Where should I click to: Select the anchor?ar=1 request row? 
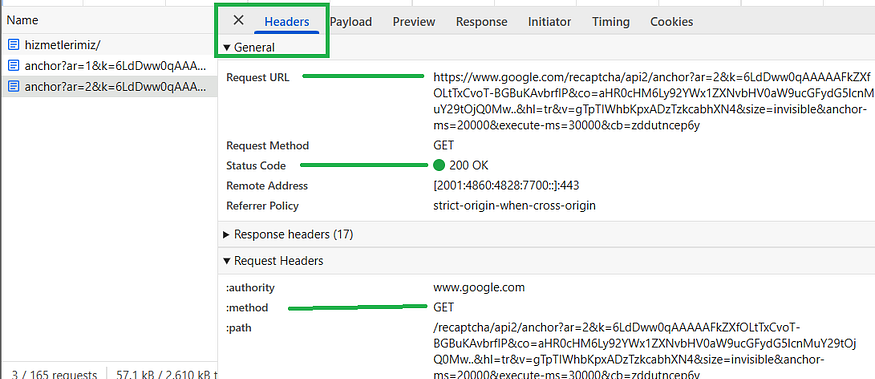[109, 66]
